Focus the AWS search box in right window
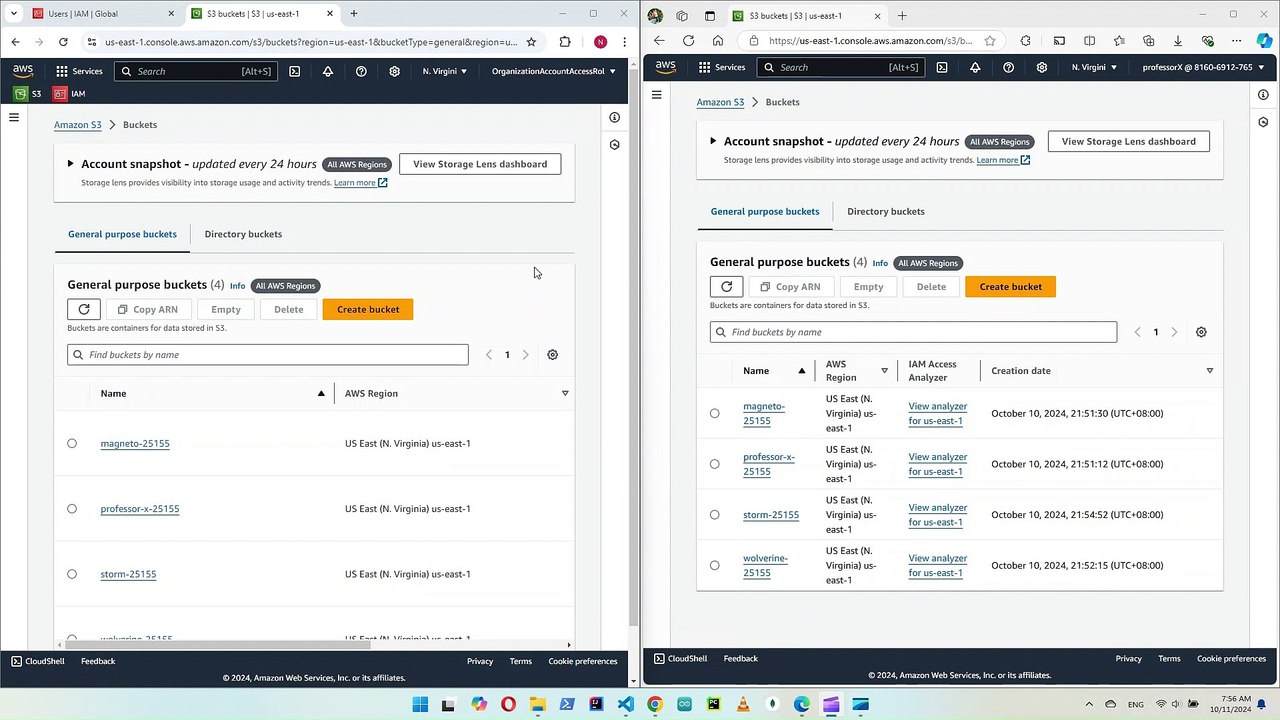The height and width of the screenshot is (720, 1280). (841, 67)
